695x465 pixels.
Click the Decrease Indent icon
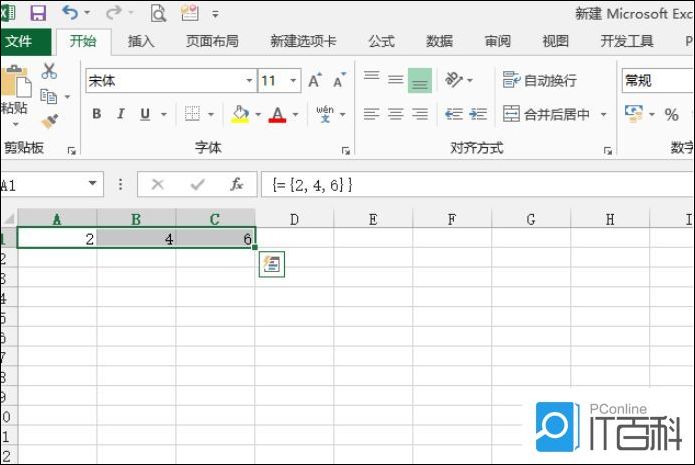tap(454, 114)
